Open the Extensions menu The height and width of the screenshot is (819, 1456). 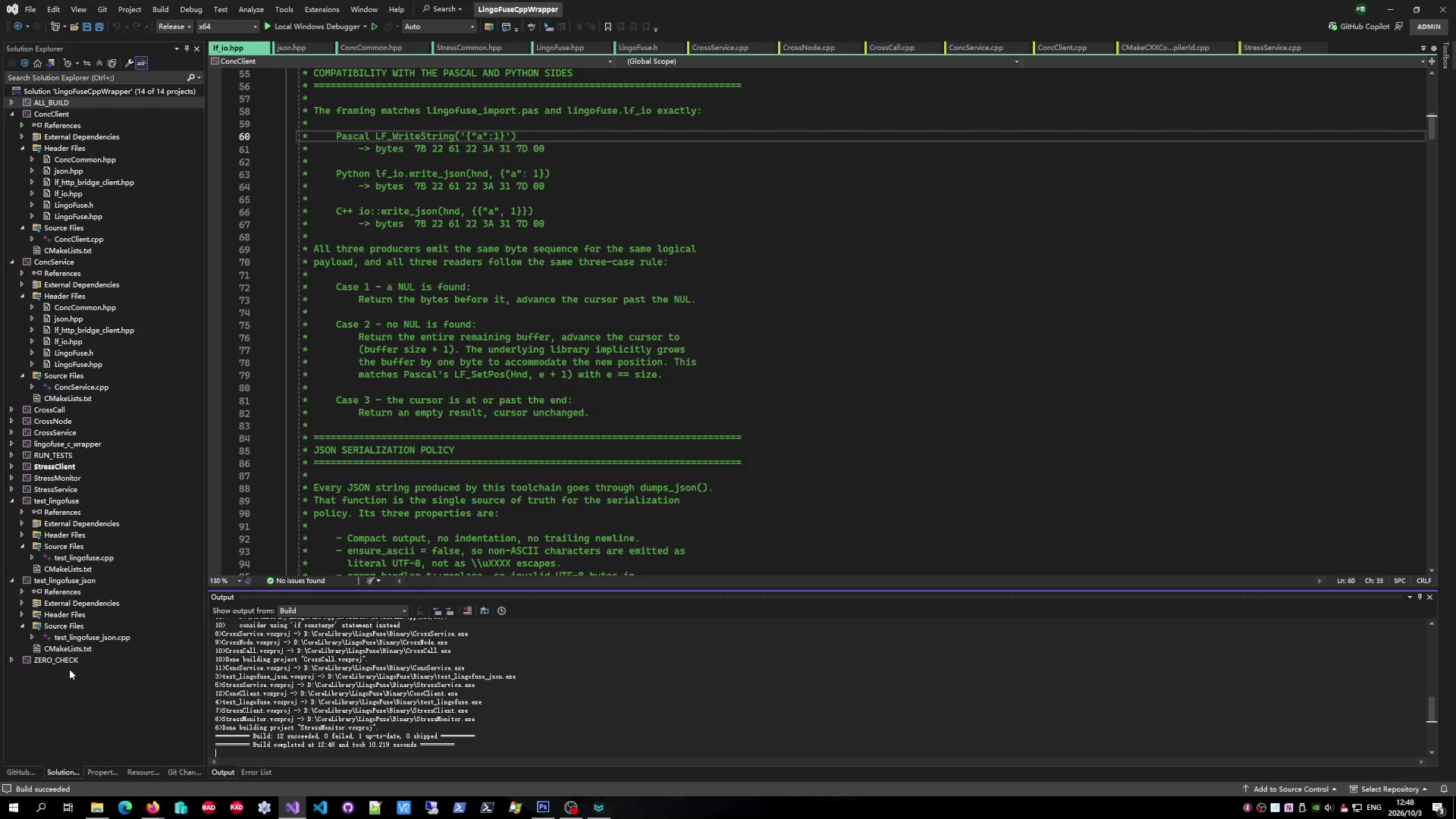322,9
